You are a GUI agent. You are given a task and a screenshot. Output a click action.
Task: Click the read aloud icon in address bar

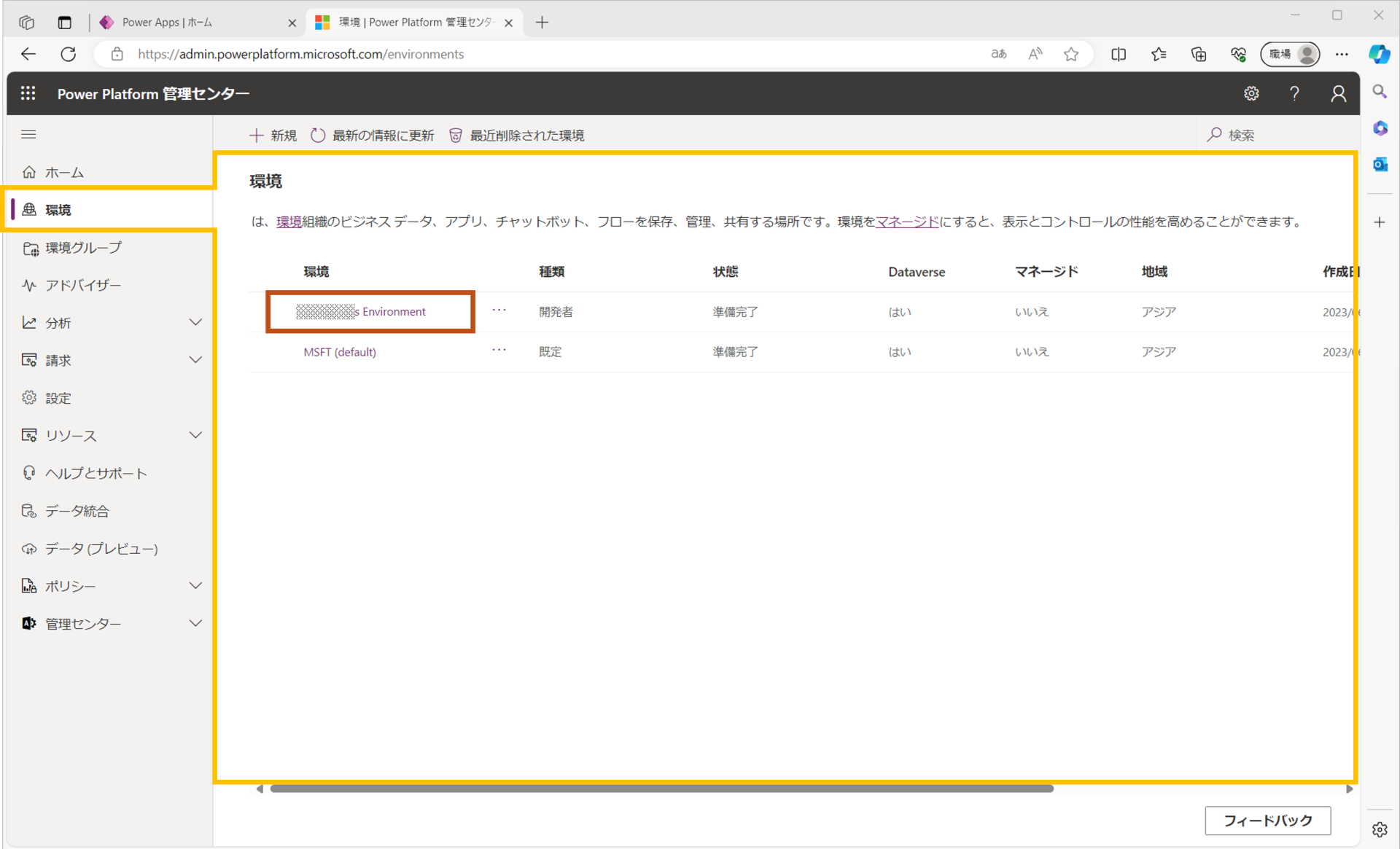pos(1035,54)
